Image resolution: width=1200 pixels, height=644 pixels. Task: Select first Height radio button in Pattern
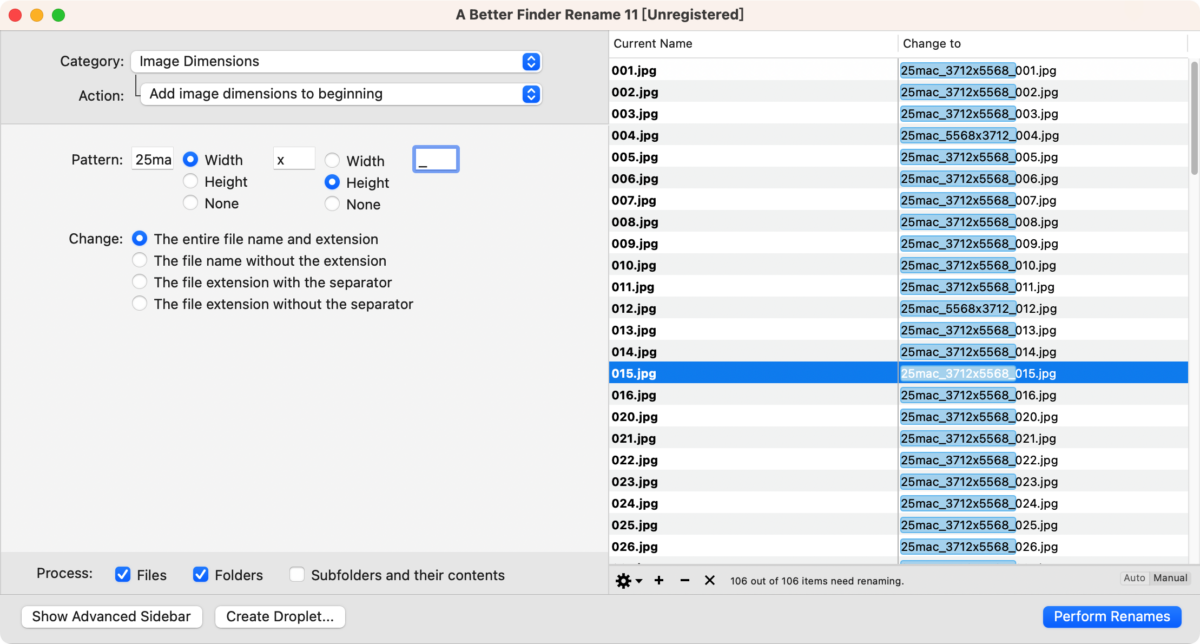tap(190, 182)
